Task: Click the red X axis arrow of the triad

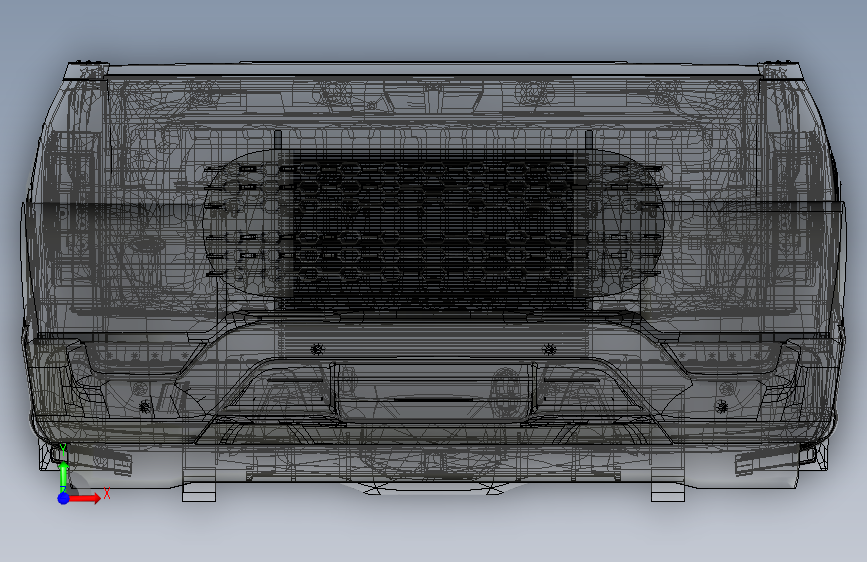Action: coord(85,498)
